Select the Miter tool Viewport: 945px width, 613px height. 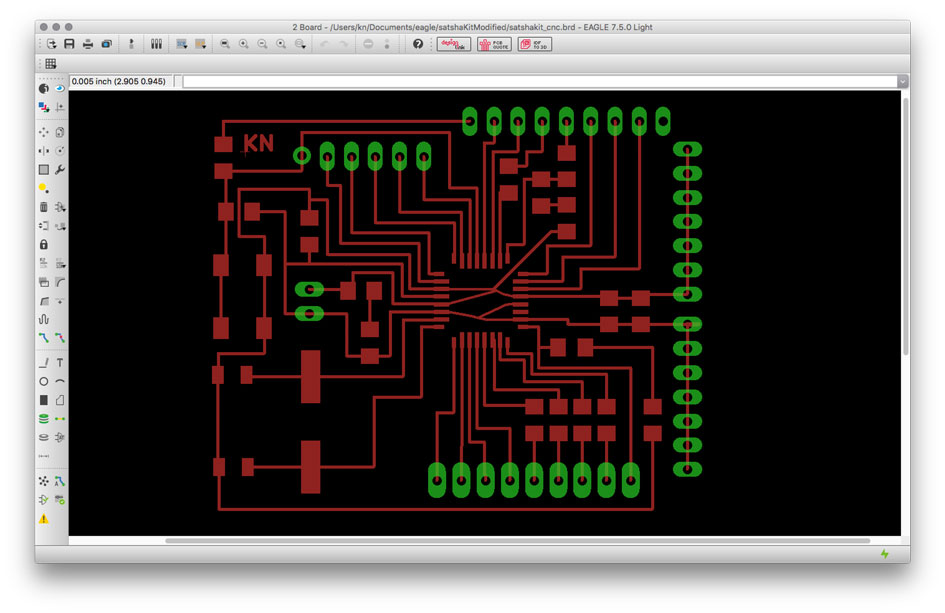(60, 282)
